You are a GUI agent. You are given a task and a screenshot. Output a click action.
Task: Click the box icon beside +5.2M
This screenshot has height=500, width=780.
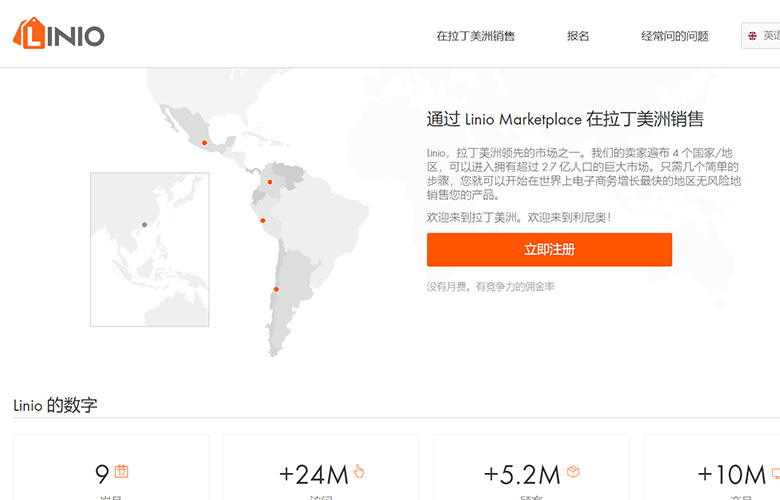(573, 471)
